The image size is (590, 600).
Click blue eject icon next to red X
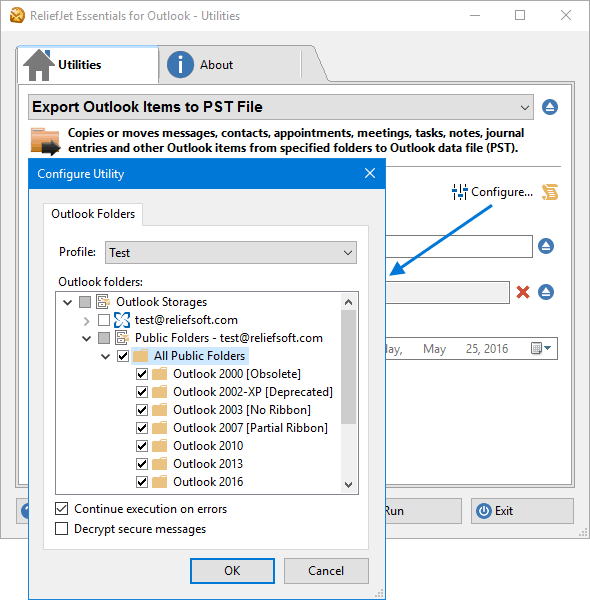click(x=546, y=292)
